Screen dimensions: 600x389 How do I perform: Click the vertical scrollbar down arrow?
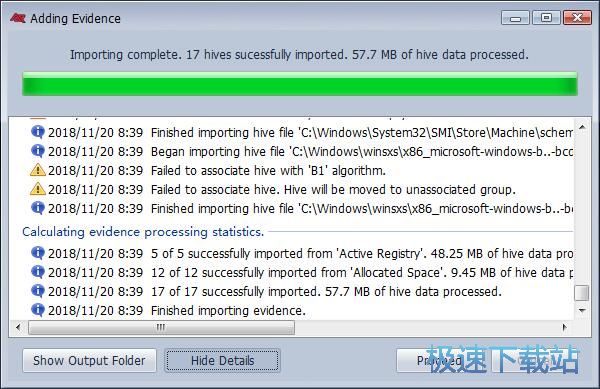pos(582,310)
